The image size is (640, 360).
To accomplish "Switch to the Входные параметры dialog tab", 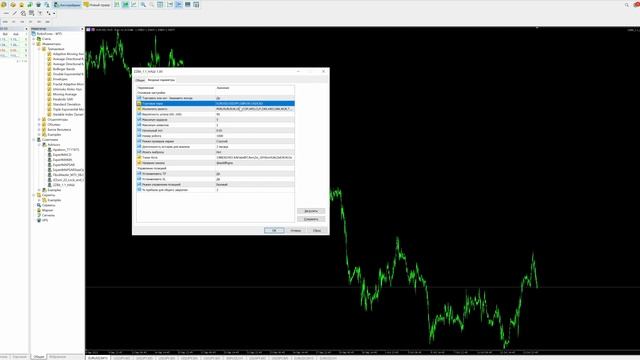I will 161,80.
